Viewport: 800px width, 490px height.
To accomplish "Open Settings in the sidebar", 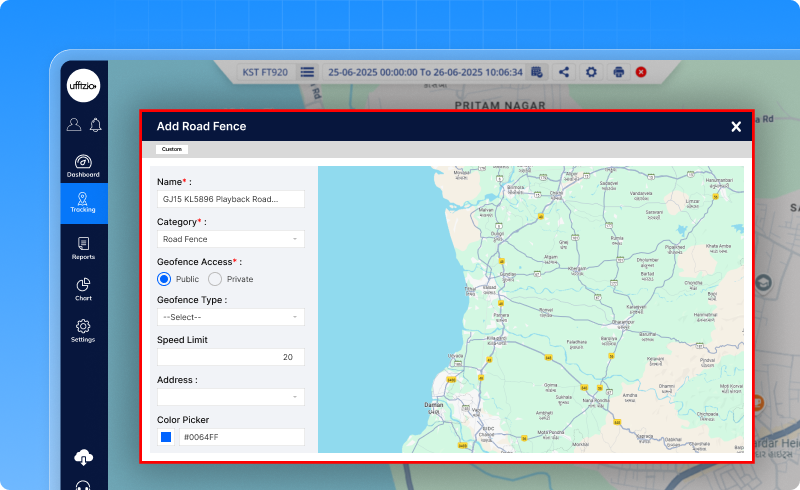I will pyautogui.click(x=83, y=330).
